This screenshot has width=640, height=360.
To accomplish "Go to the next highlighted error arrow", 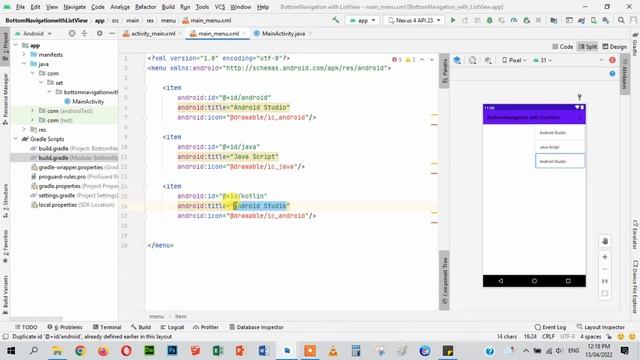I will [432, 60].
